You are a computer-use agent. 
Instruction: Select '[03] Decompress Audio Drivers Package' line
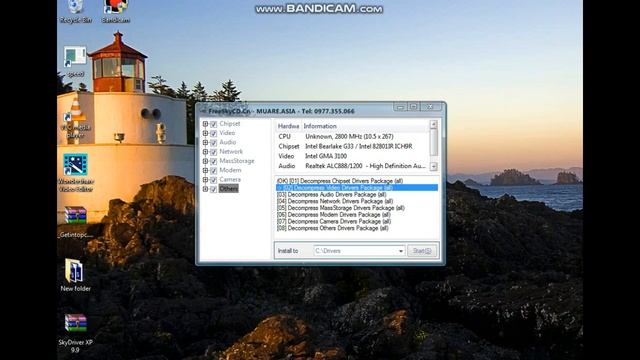click(x=357, y=195)
